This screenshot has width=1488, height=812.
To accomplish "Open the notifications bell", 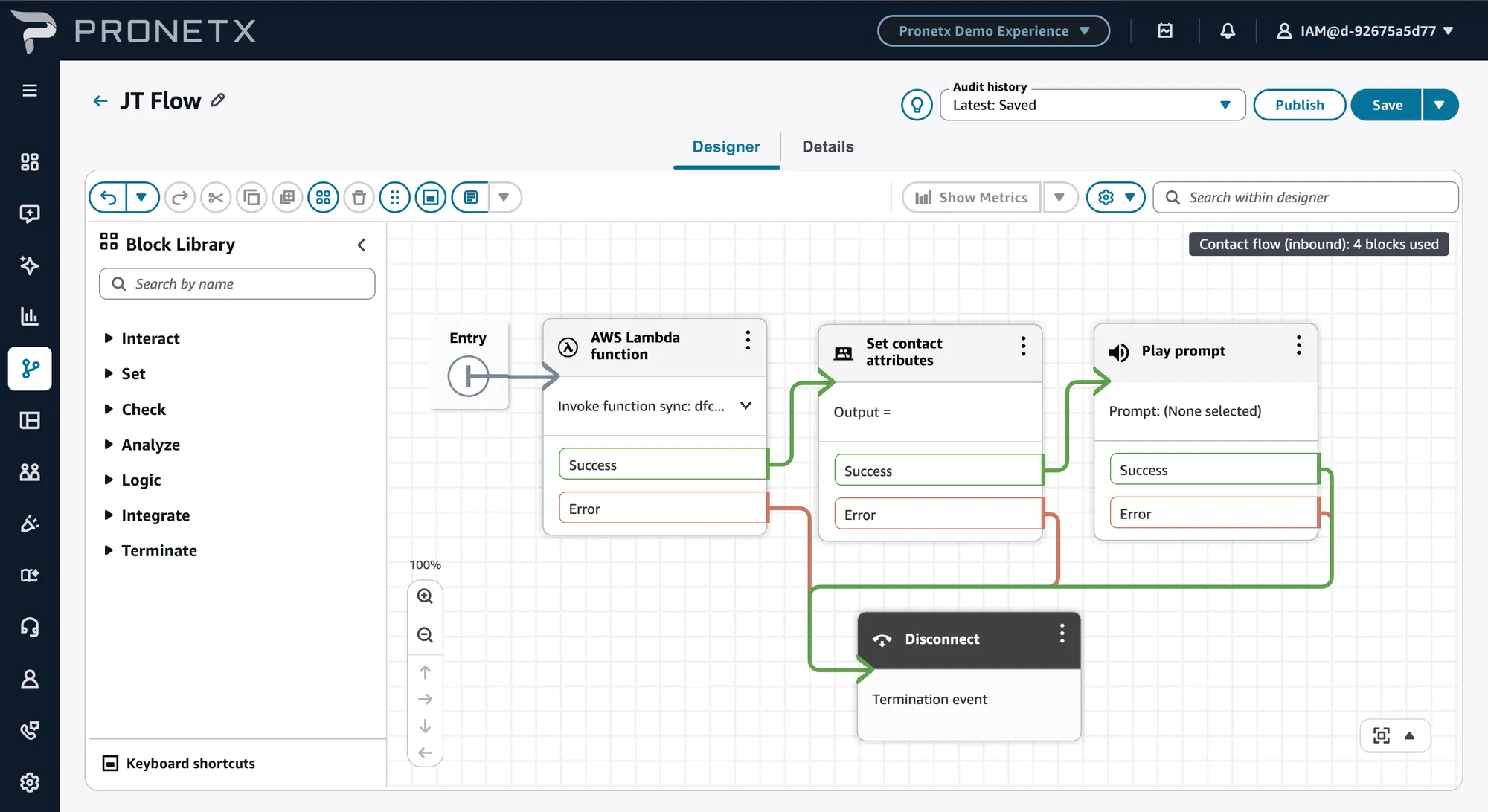I will pos(1228,30).
